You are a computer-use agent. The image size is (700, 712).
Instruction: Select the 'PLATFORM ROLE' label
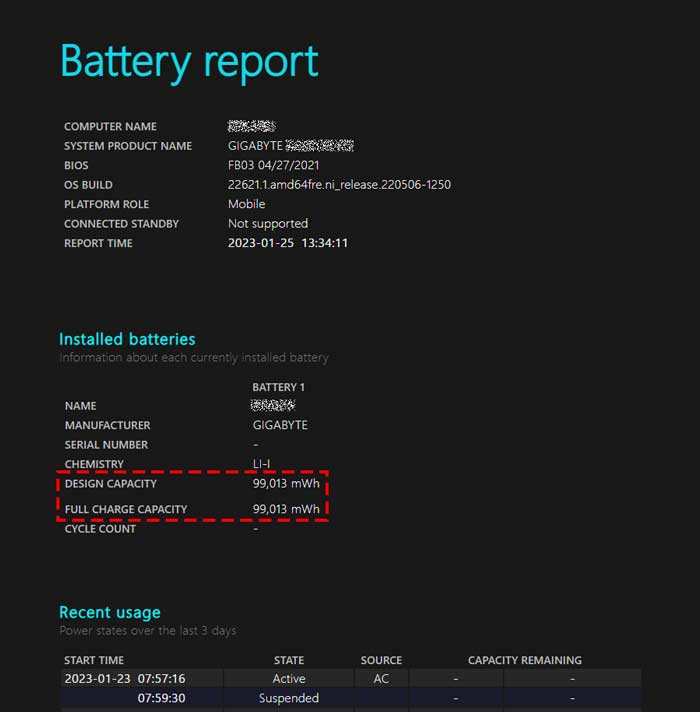(x=107, y=205)
